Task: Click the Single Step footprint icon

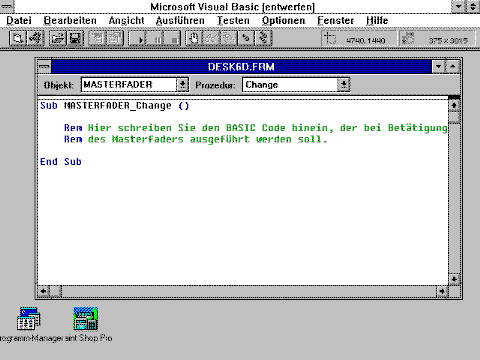Action: click(x=246, y=38)
